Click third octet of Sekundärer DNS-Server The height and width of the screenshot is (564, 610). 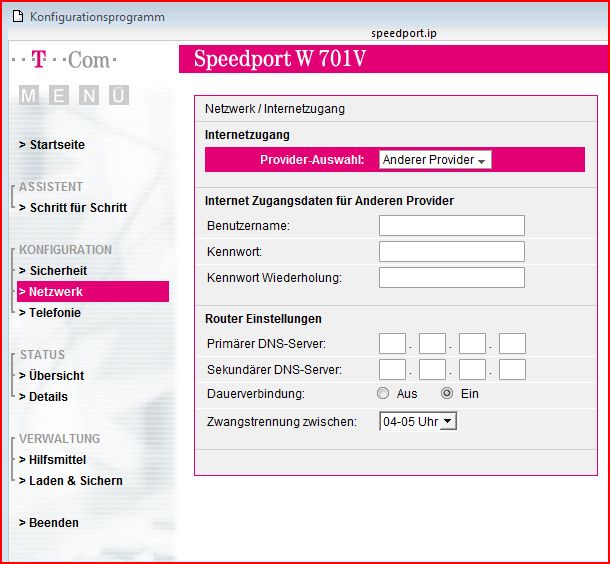click(x=472, y=370)
